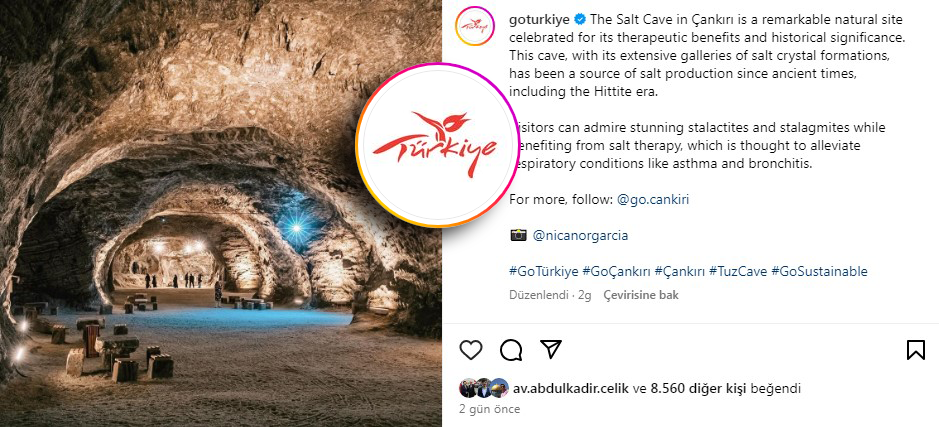The width and height of the screenshot is (939, 427).
Task: Share the post using the paper plane icon
Action: (x=550, y=349)
